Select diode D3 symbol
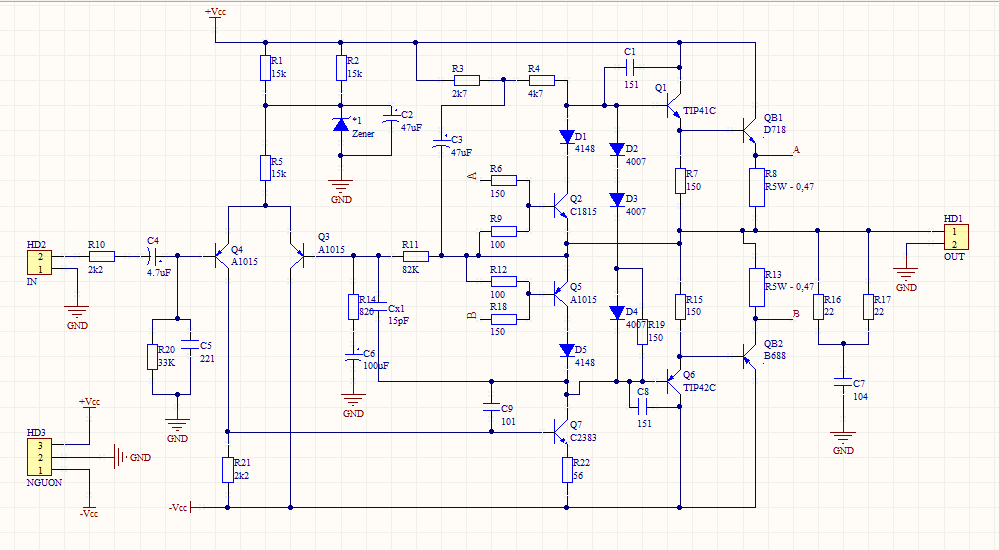Screen dimensions: 999x550 point(617,199)
